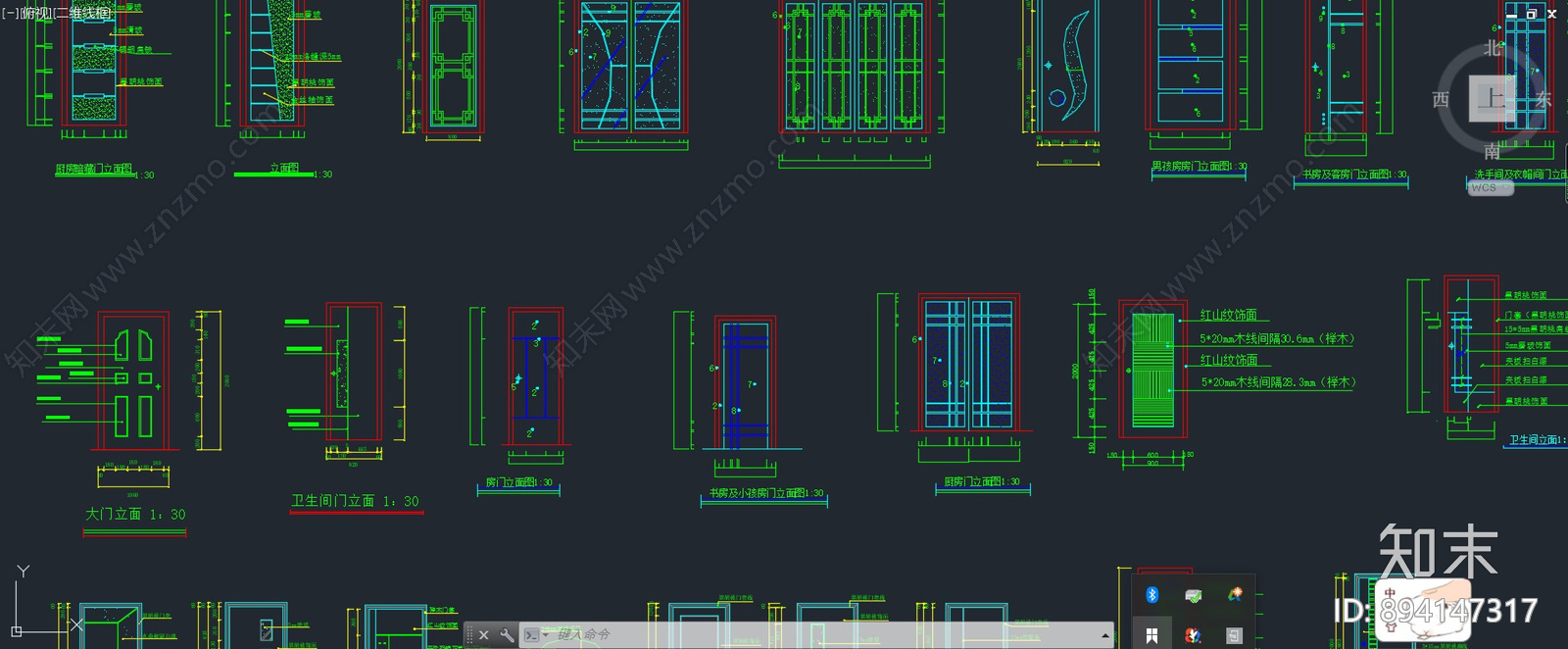Close the drawing window
The image size is (1568, 649).
[1552, 14]
